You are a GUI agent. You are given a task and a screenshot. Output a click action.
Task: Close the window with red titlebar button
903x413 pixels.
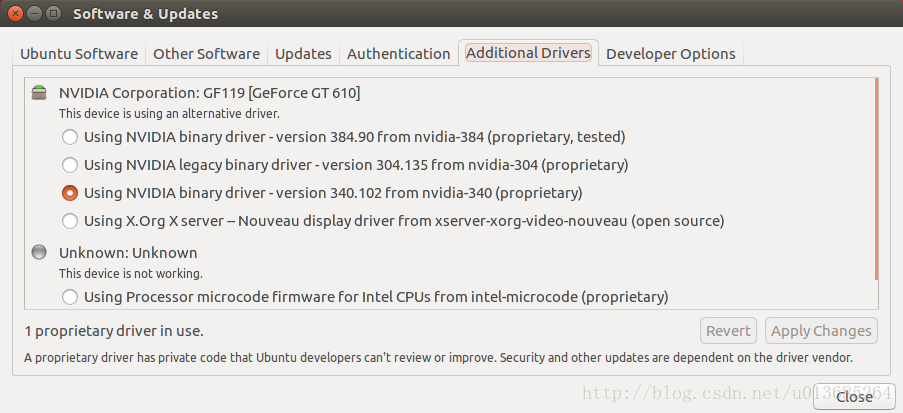[x=16, y=14]
